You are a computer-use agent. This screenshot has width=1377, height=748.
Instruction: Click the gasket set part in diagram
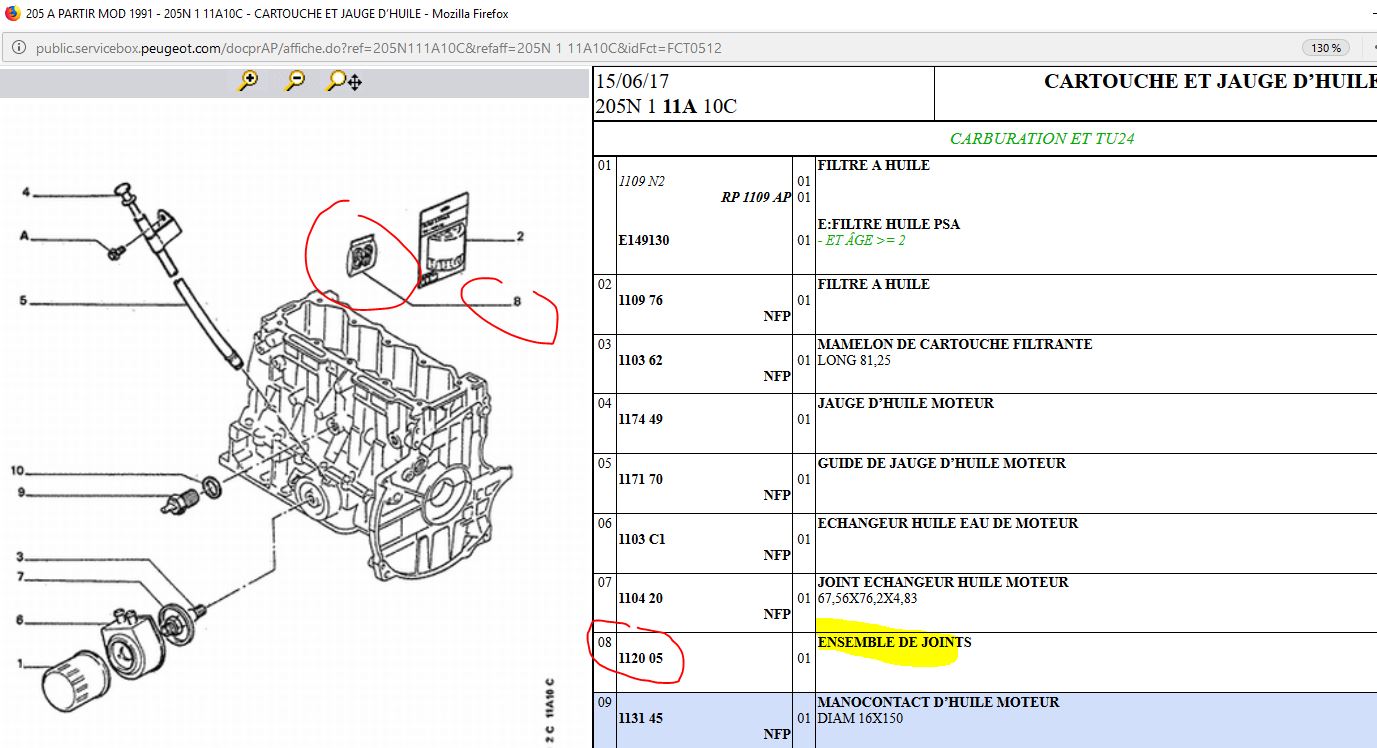click(362, 255)
